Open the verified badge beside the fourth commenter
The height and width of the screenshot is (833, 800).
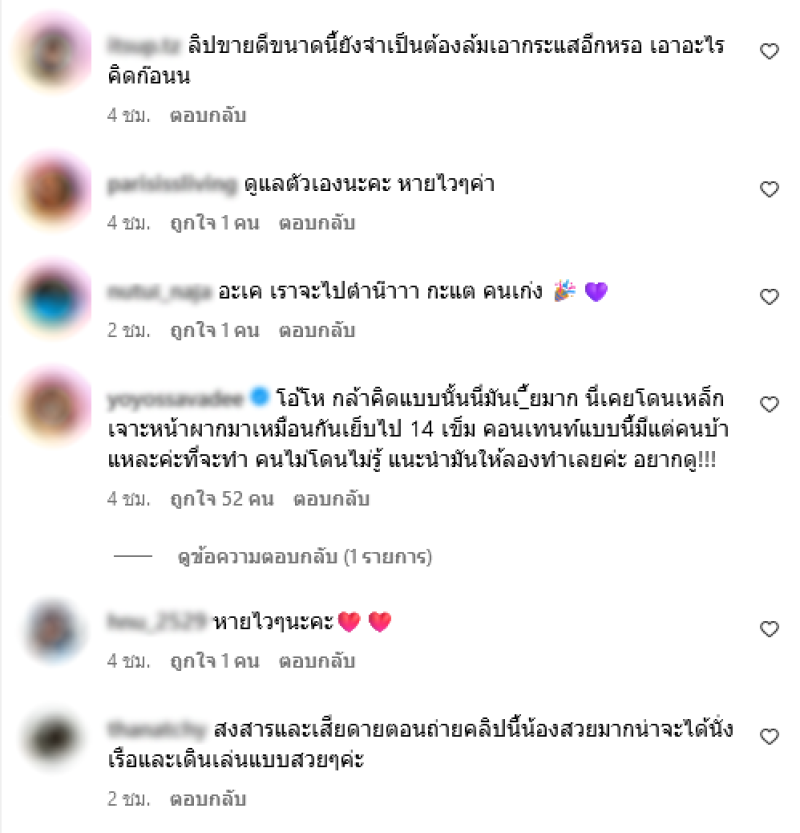tap(259, 397)
